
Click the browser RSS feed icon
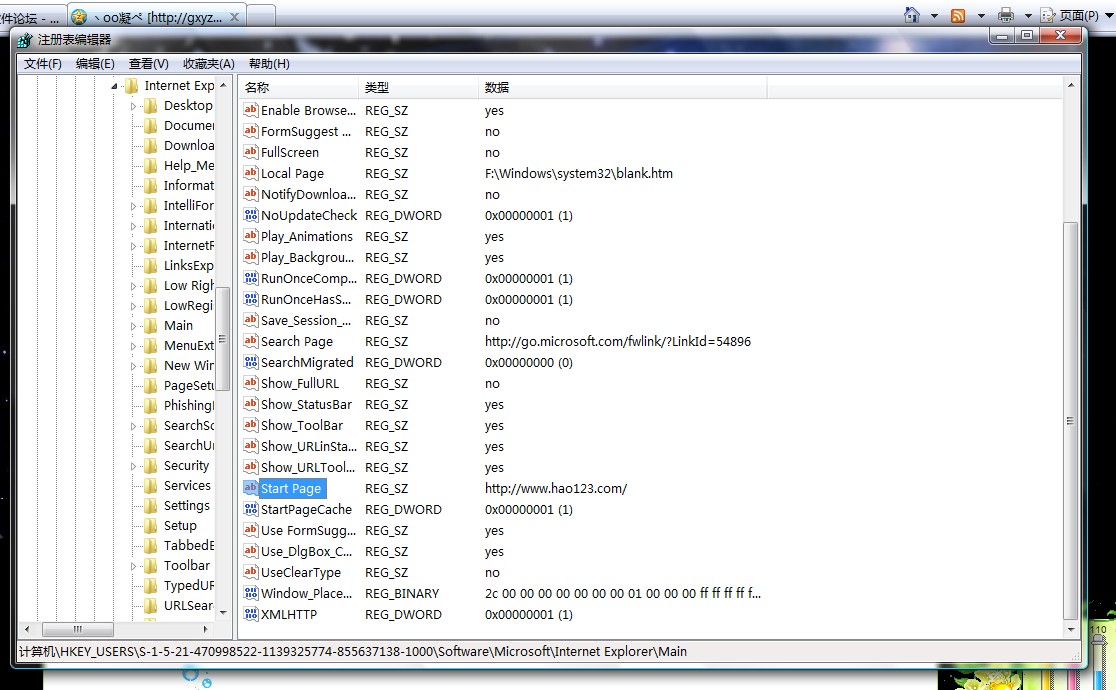[x=959, y=16]
